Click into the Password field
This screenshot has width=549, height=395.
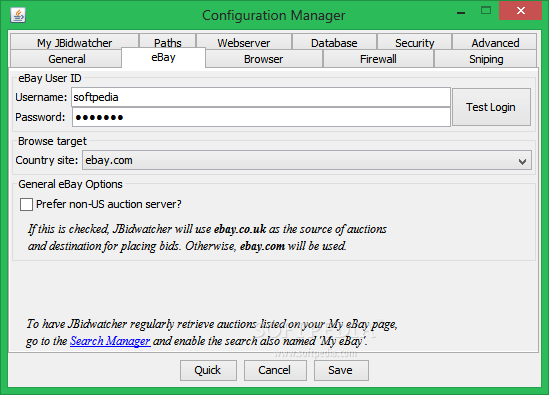261,117
